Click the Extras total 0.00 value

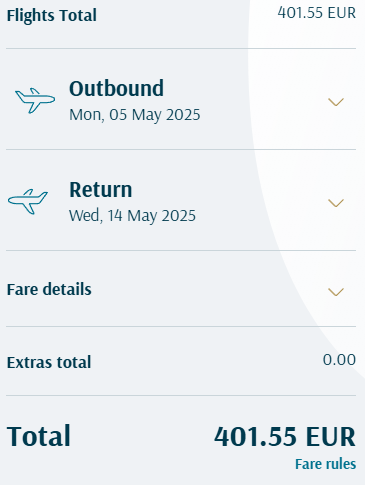339,360
